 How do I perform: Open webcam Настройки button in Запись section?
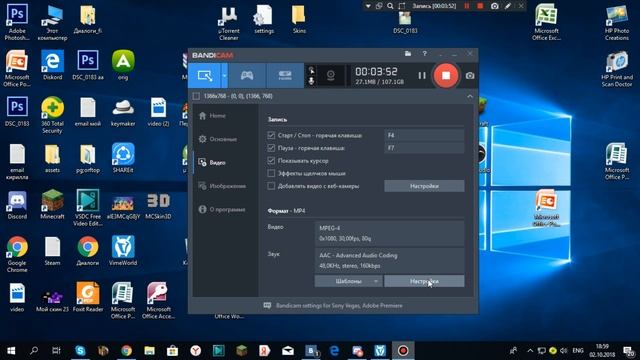tap(424, 186)
